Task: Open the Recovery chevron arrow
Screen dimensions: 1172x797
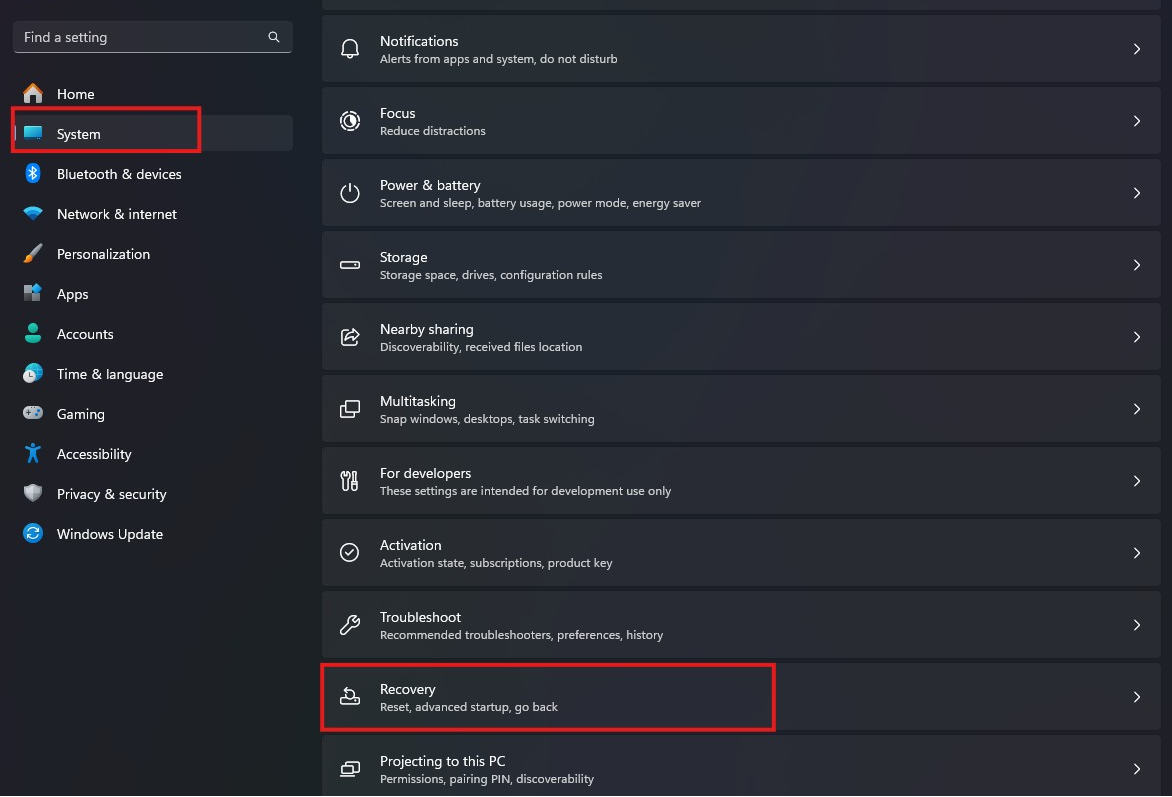Action: [x=1136, y=697]
